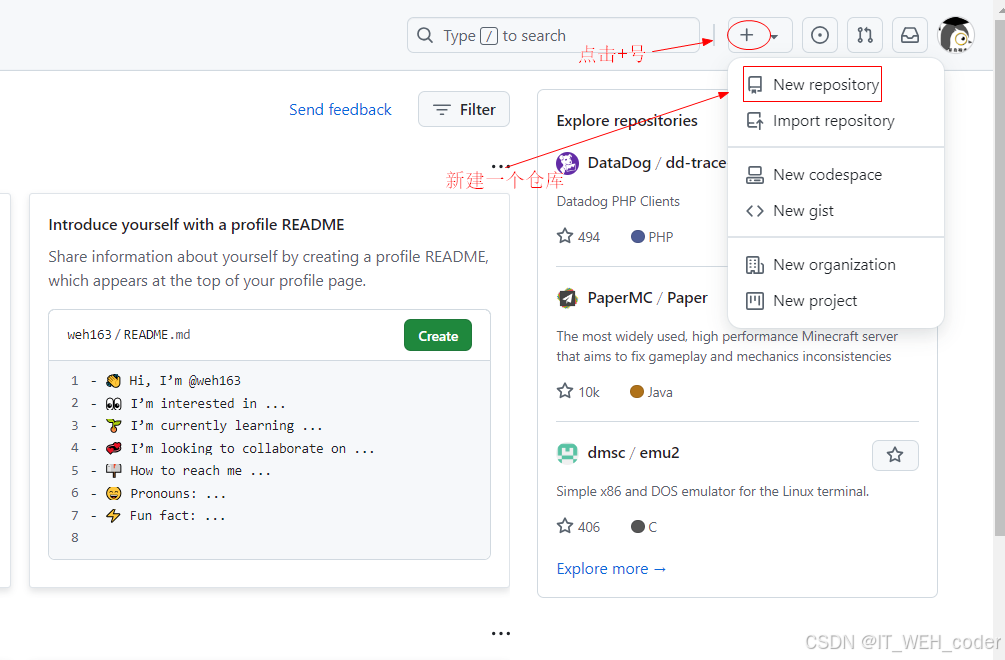Click the three-dots menu above README card
Viewport: 1005px width, 660px height.
[x=501, y=167]
